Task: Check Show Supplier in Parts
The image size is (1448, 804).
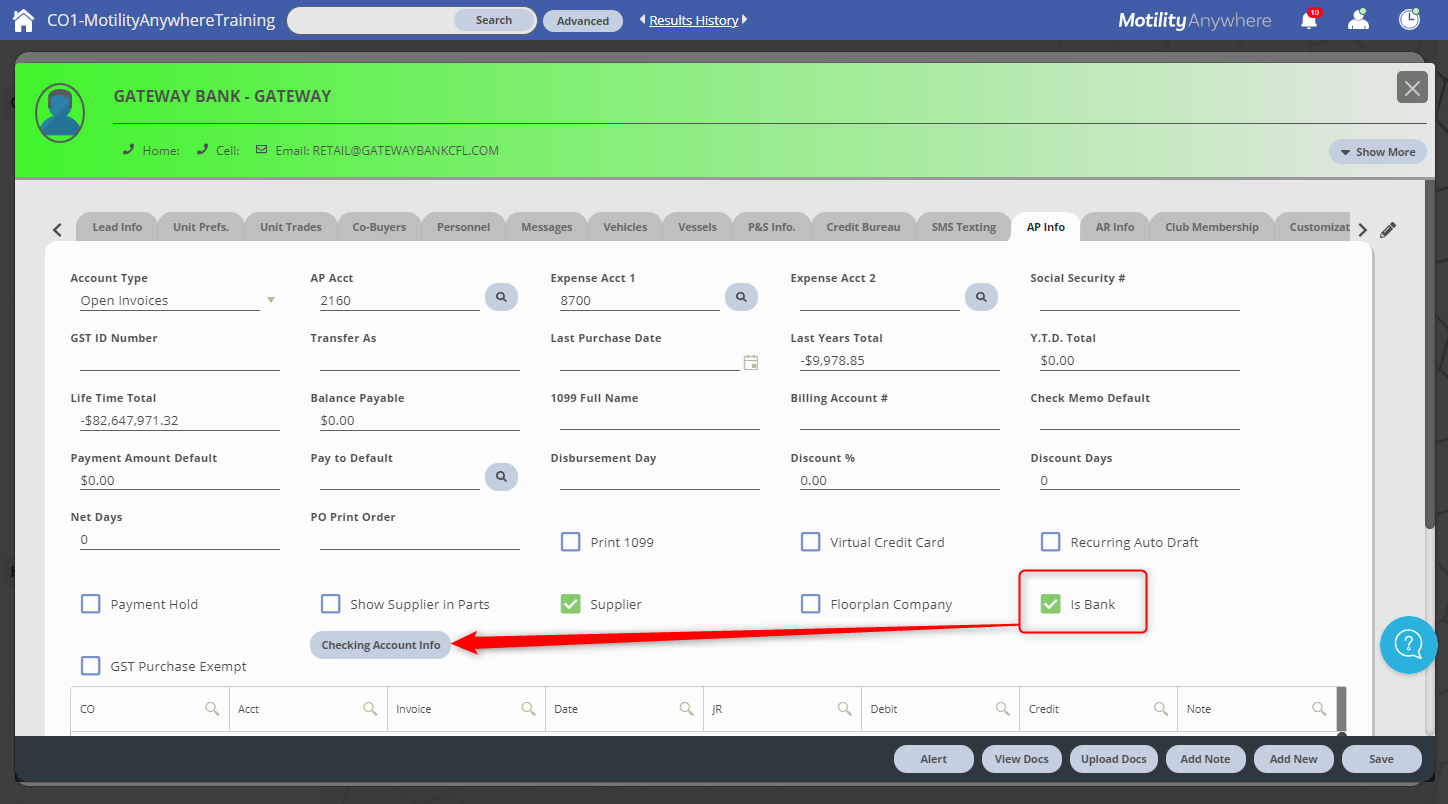Action: 330,604
